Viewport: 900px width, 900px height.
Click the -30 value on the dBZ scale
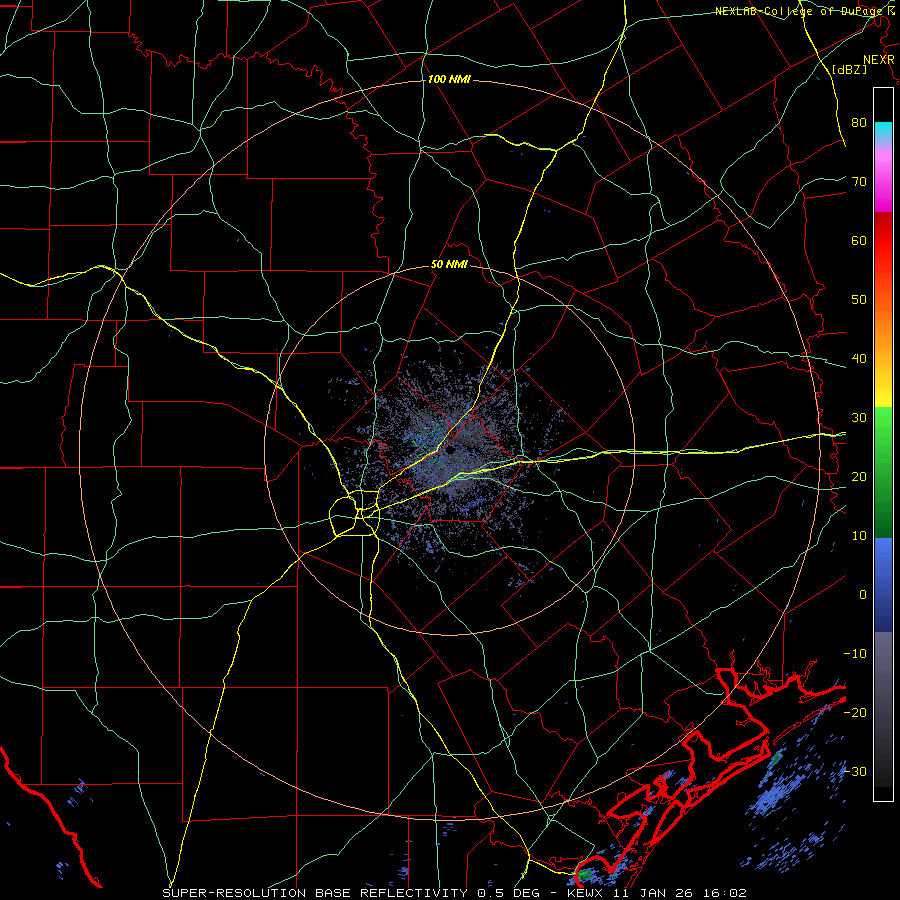click(x=855, y=771)
